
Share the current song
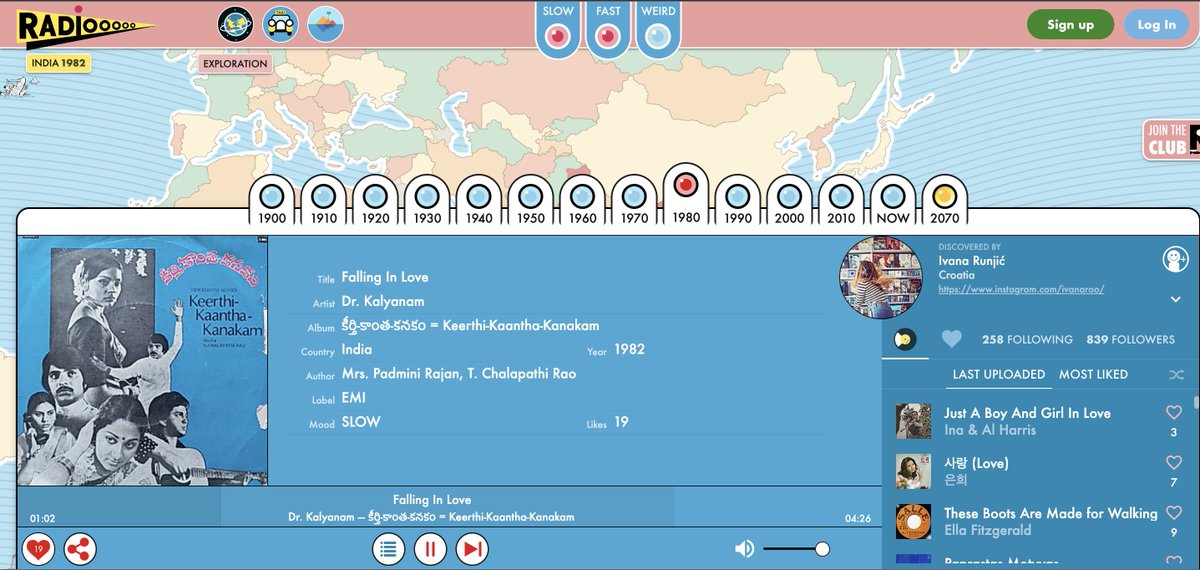tap(80, 549)
